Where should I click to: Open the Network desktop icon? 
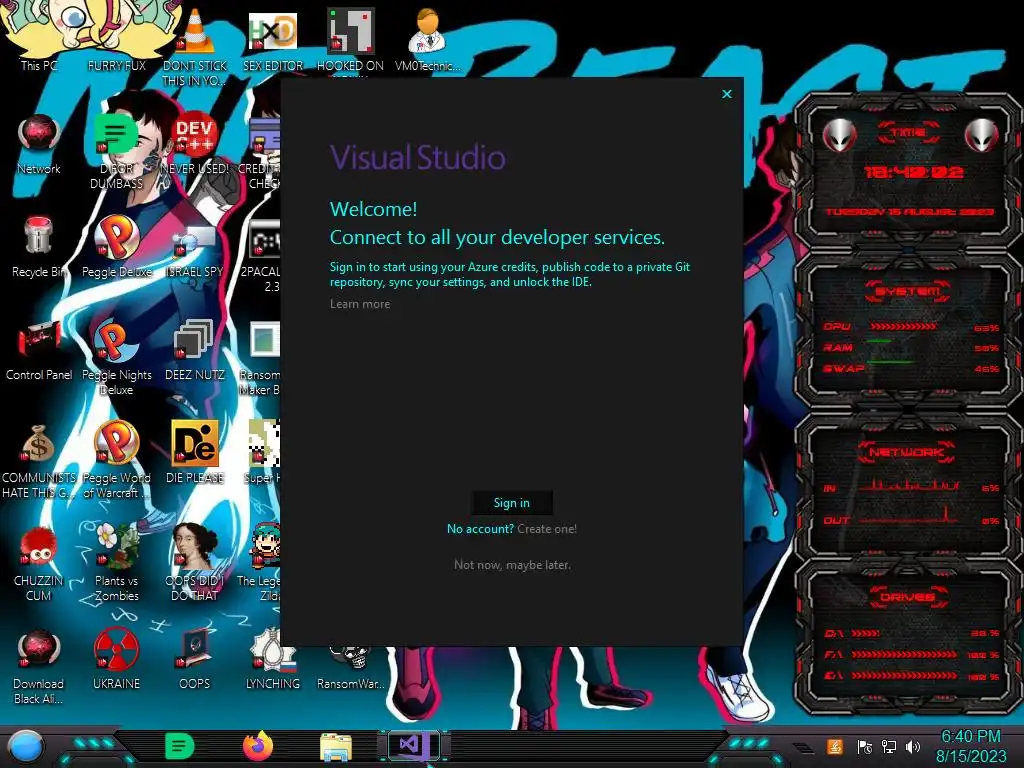click(x=39, y=144)
